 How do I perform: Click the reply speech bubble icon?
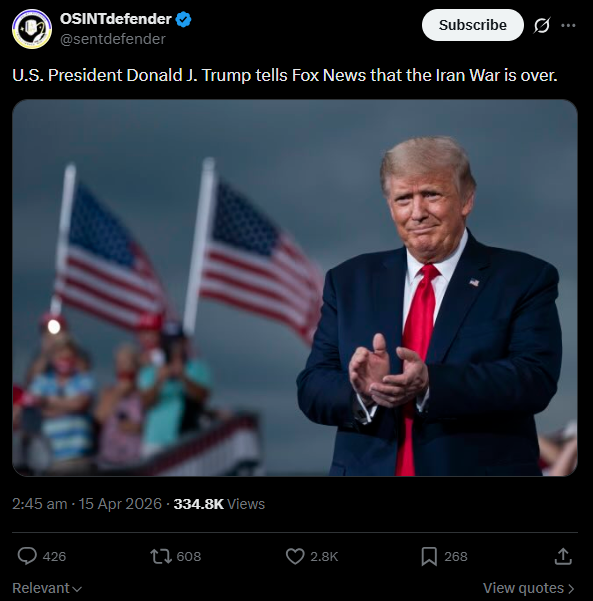coord(27,556)
